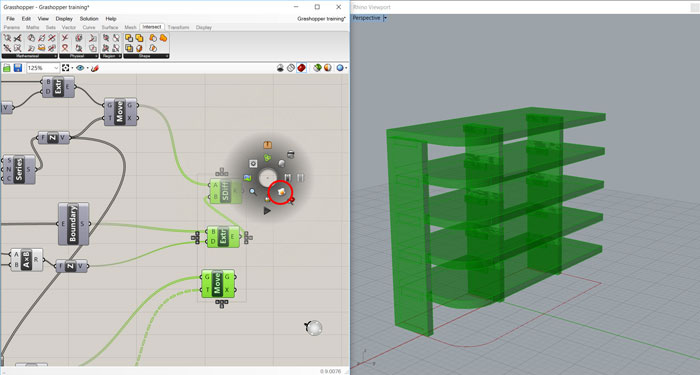Switch to the Surface ribbon tab
This screenshot has width=700, height=375.
point(110,27)
